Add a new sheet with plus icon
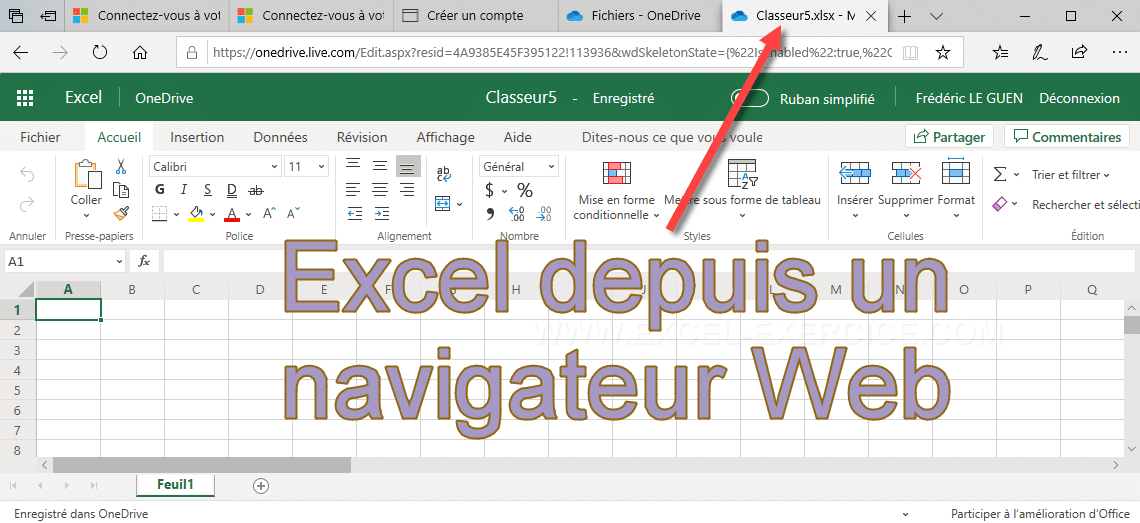The image size is (1140, 523). pos(260,485)
